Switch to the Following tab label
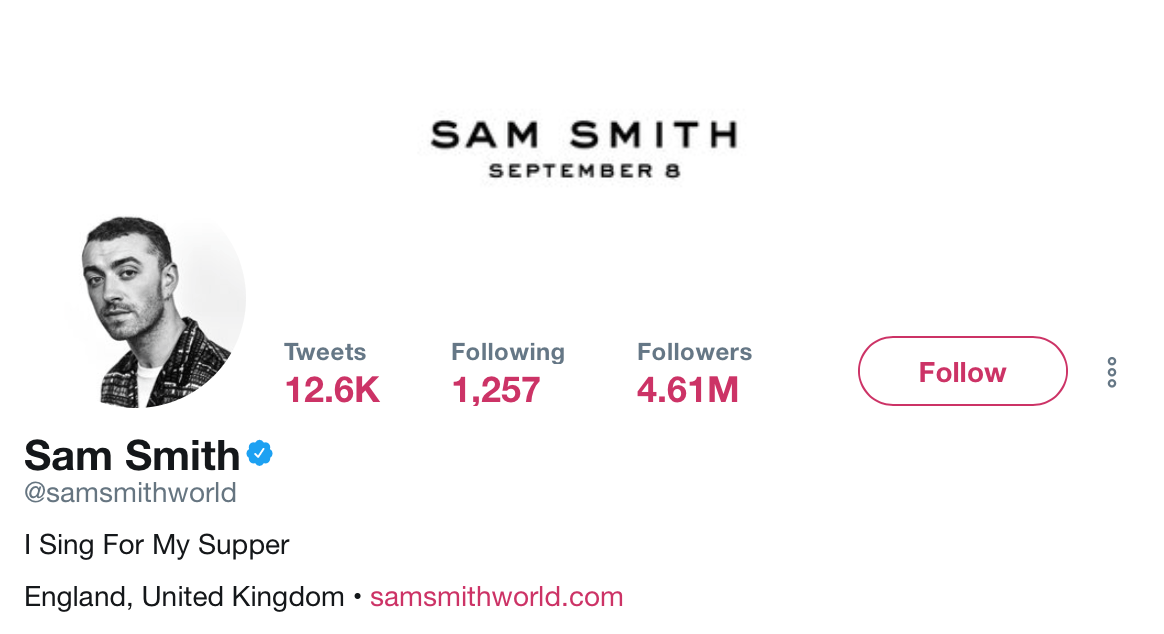The image size is (1164, 634). (x=508, y=352)
